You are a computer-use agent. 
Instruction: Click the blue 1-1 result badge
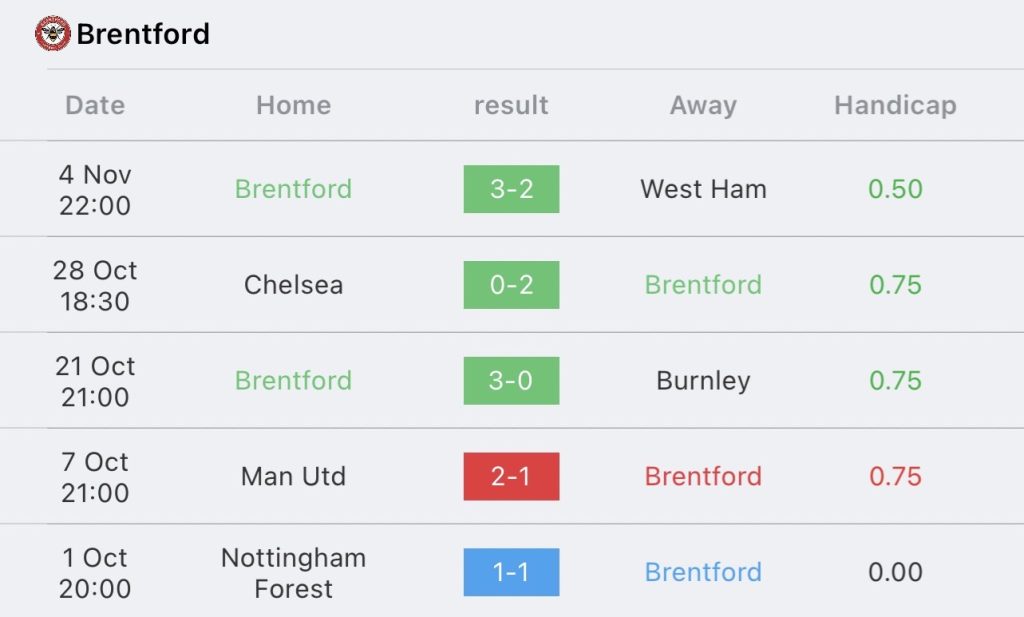(x=511, y=572)
